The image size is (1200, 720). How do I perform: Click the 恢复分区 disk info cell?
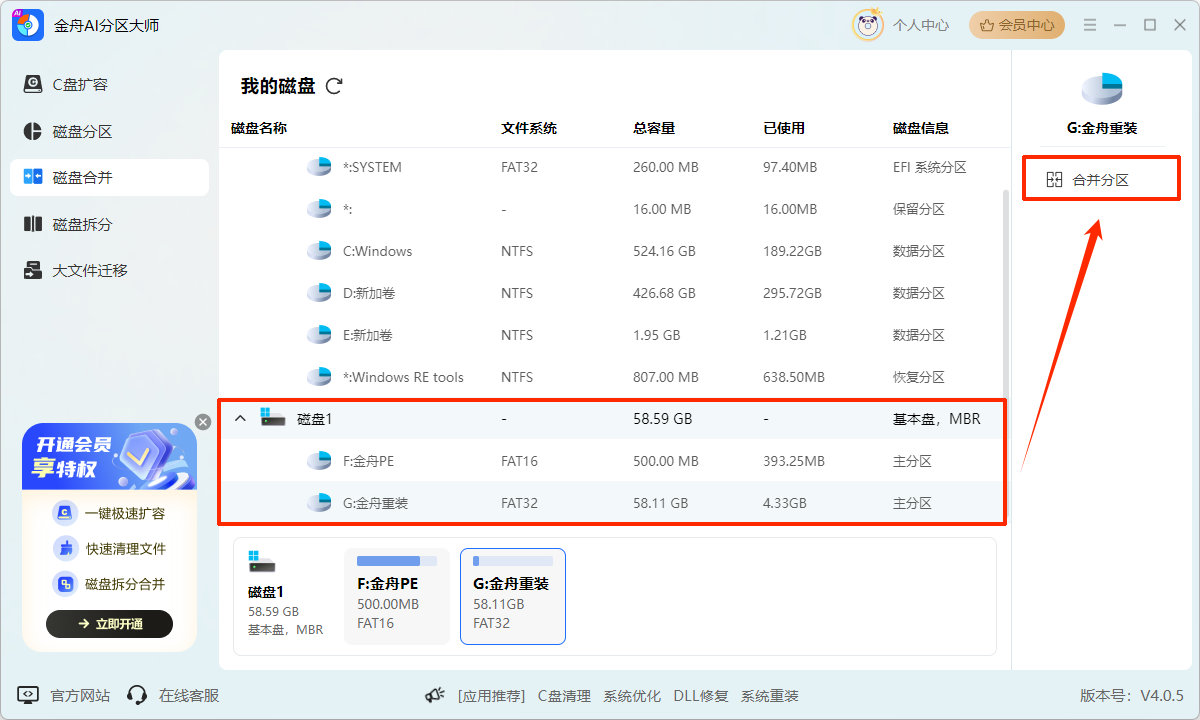[919, 377]
